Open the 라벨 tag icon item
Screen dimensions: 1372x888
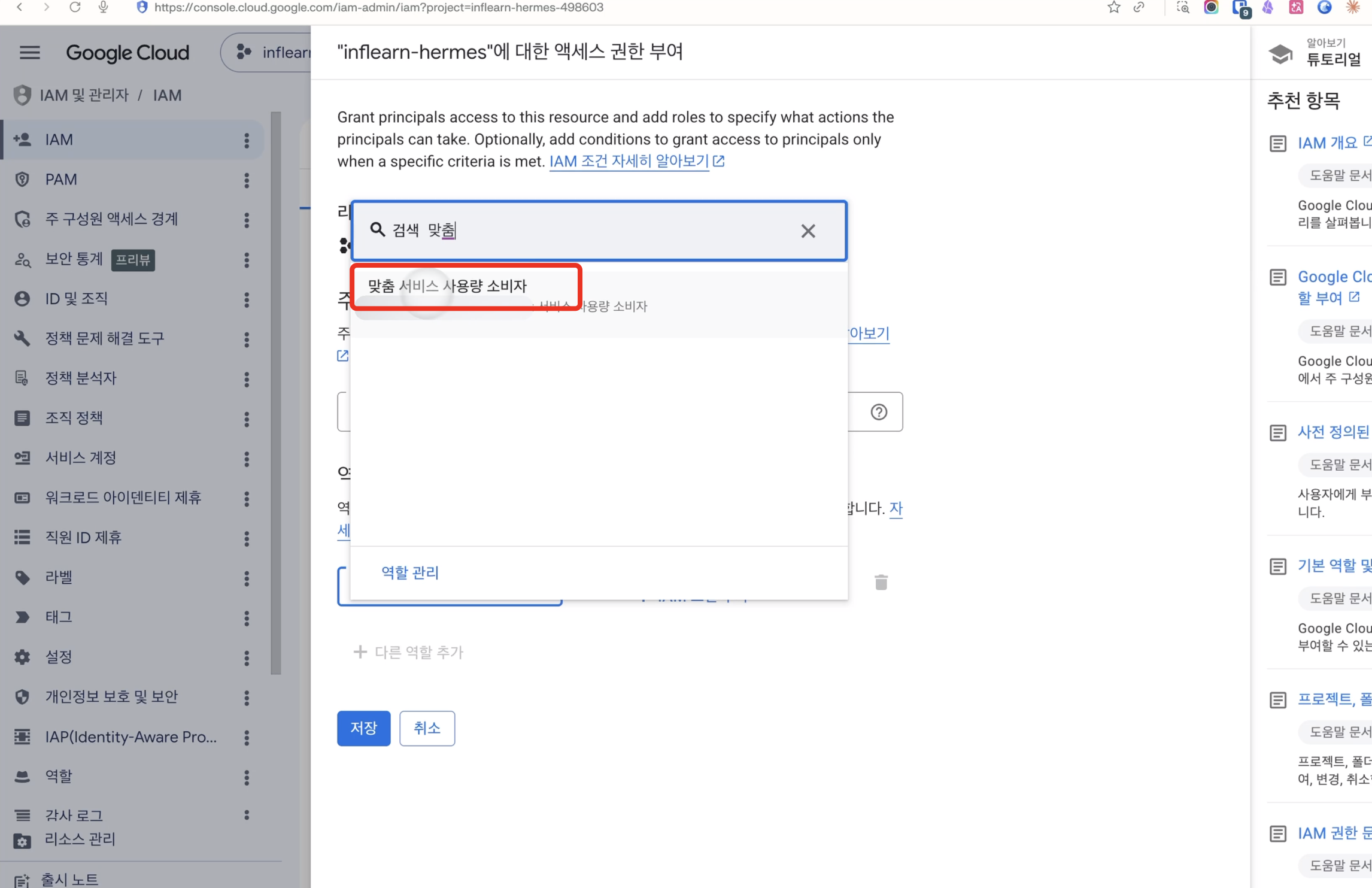point(133,577)
